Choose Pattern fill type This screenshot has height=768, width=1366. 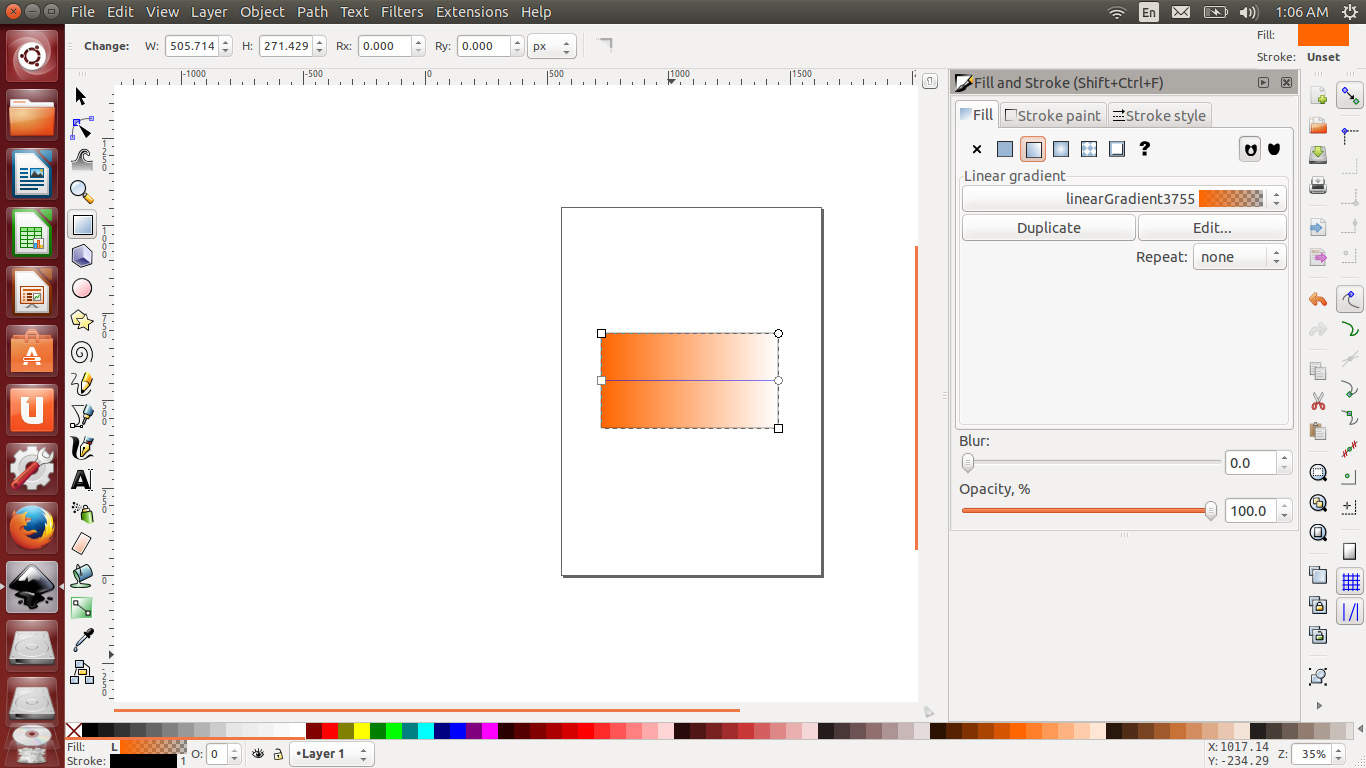[x=1089, y=149]
